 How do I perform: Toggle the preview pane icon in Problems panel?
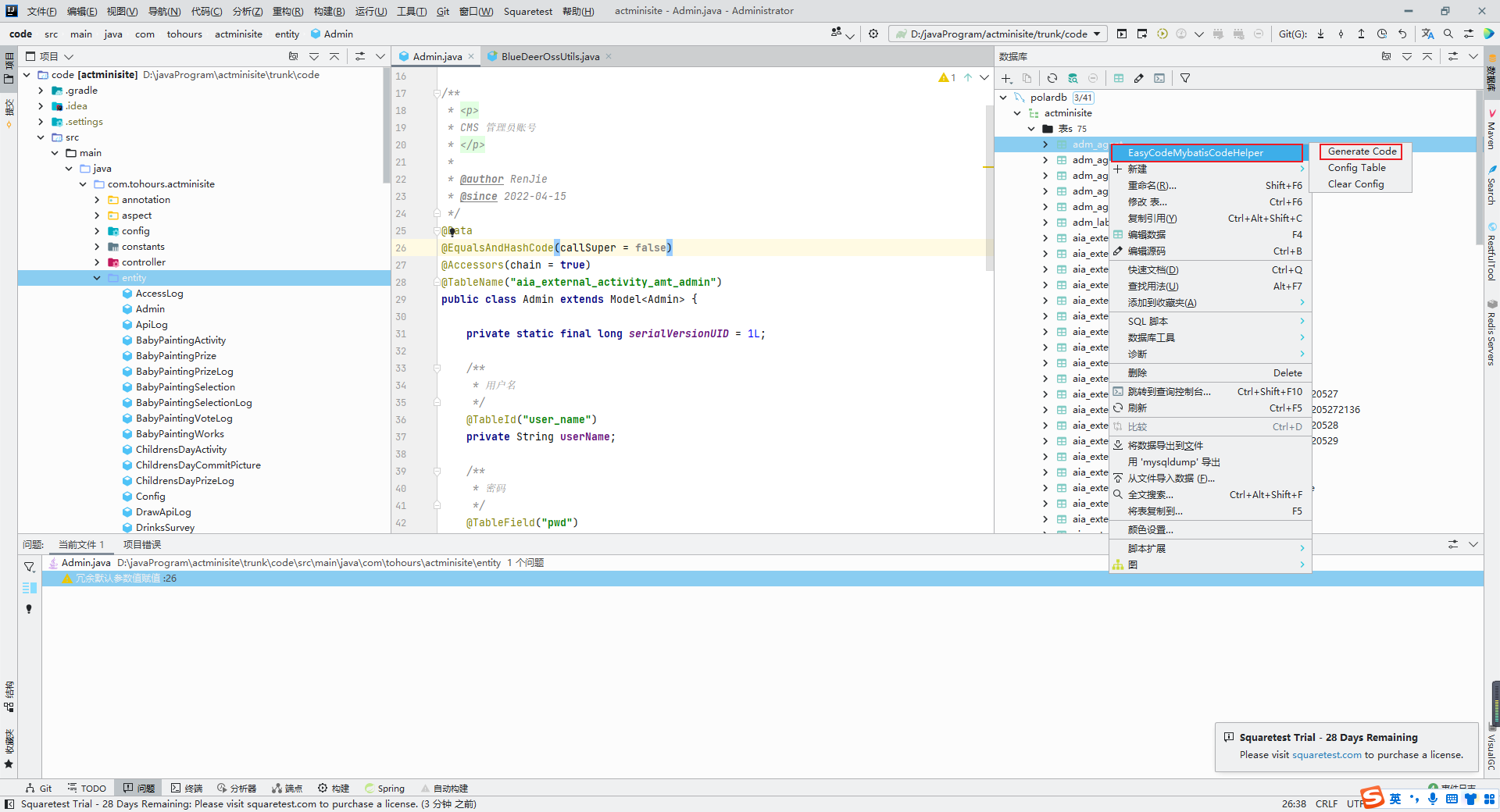[x=29, y=588]
